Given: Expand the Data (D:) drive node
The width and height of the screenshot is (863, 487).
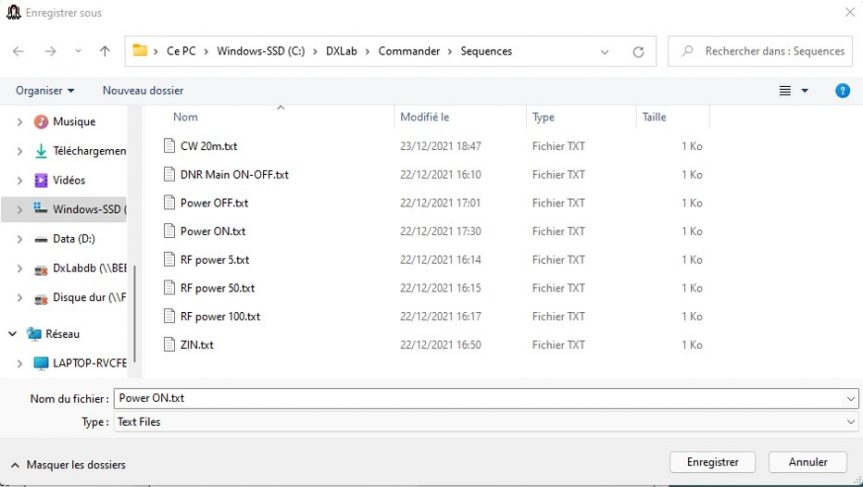Looking at the screenshot, I should [19, 239].
